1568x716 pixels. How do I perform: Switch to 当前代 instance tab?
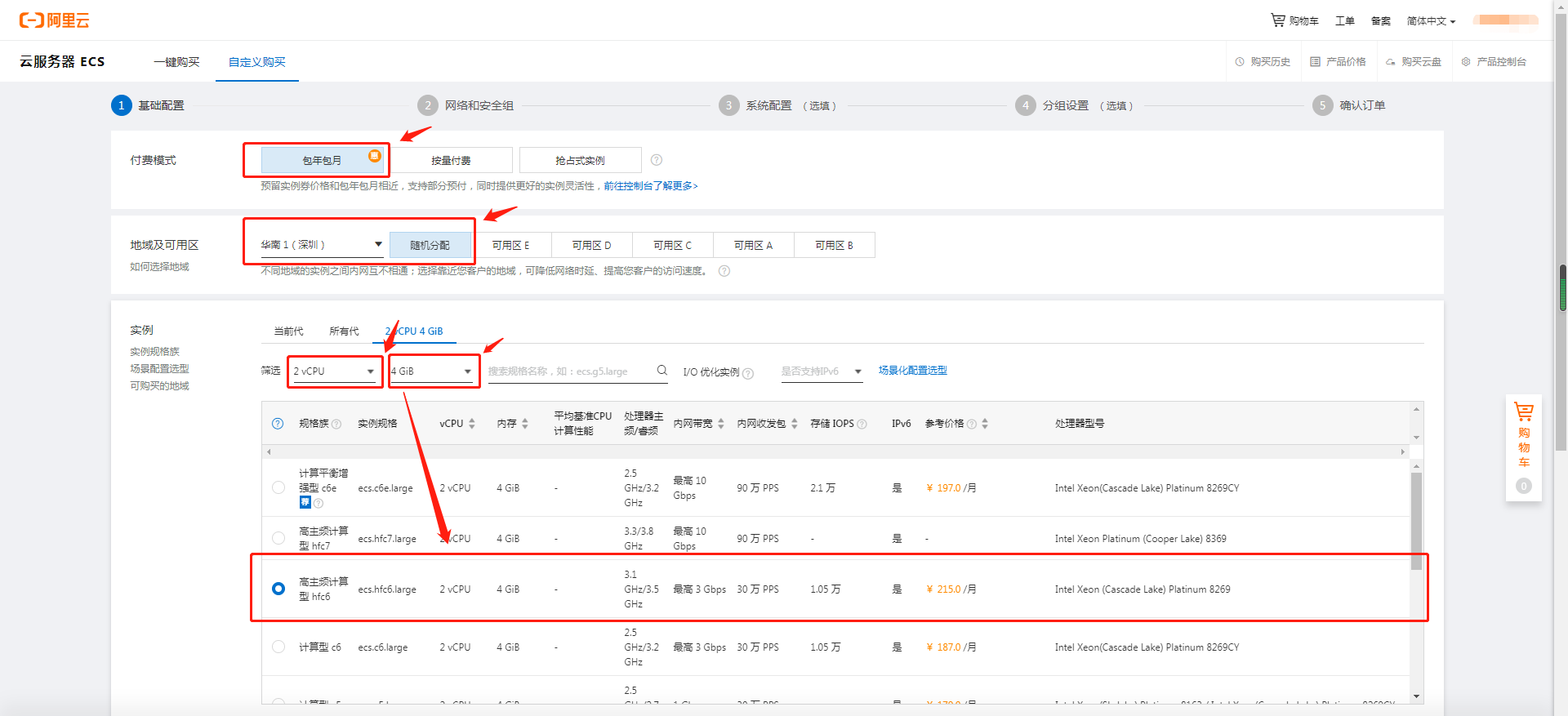[x=288, y=331]
